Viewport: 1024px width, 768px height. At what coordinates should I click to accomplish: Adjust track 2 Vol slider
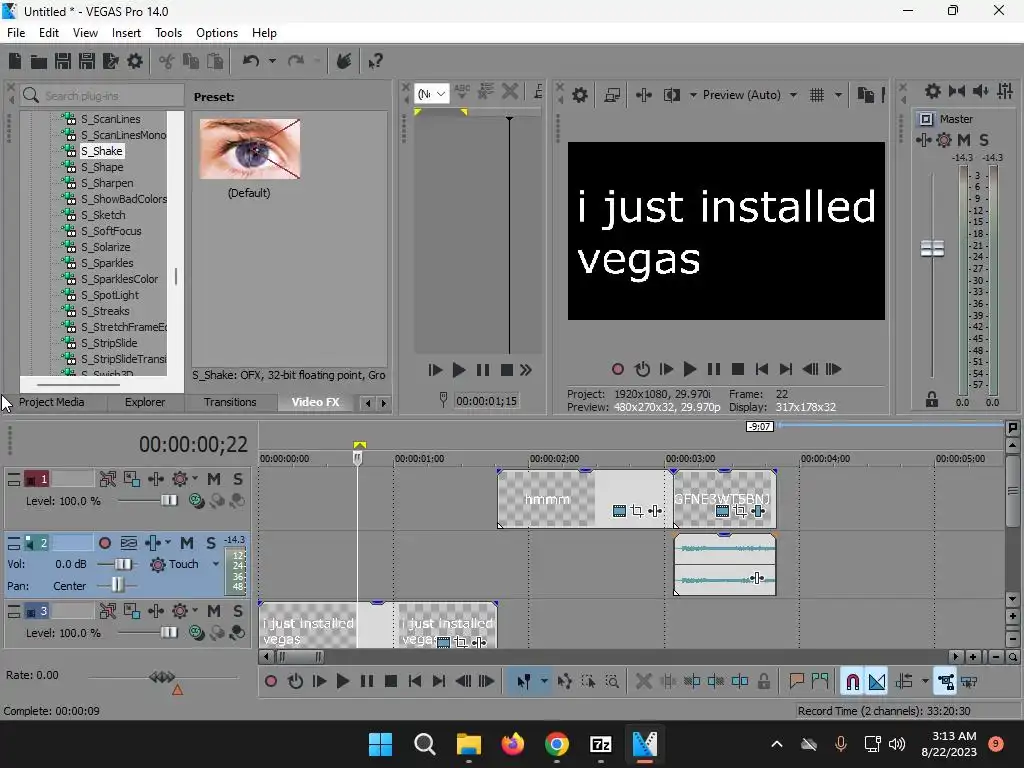[x=122, y=564]
